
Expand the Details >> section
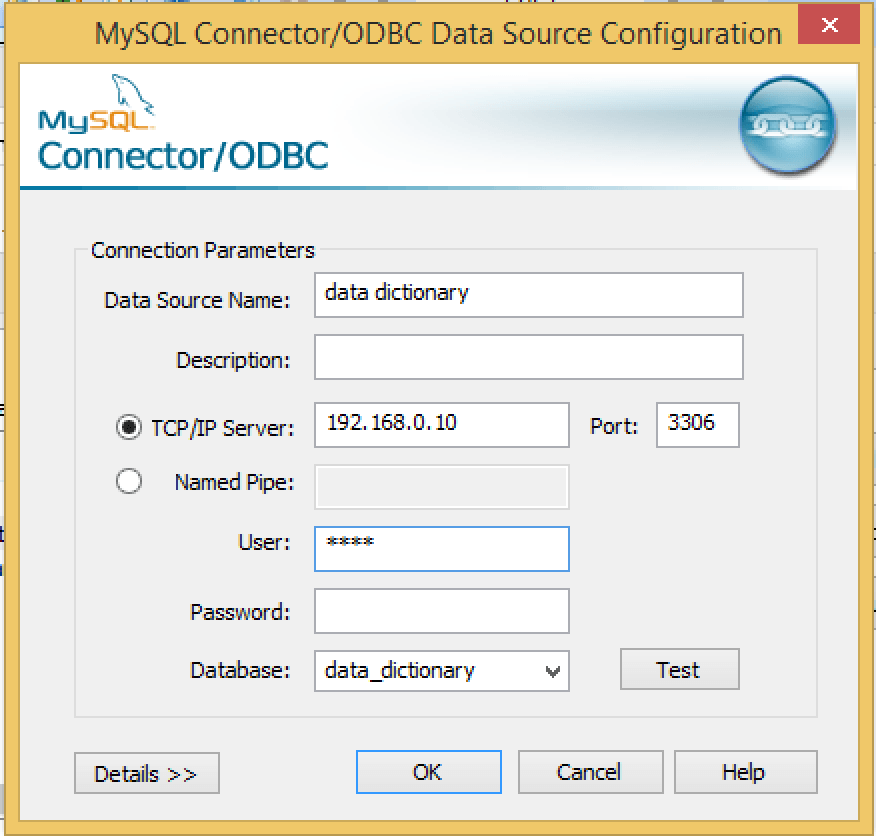(146, 773)
